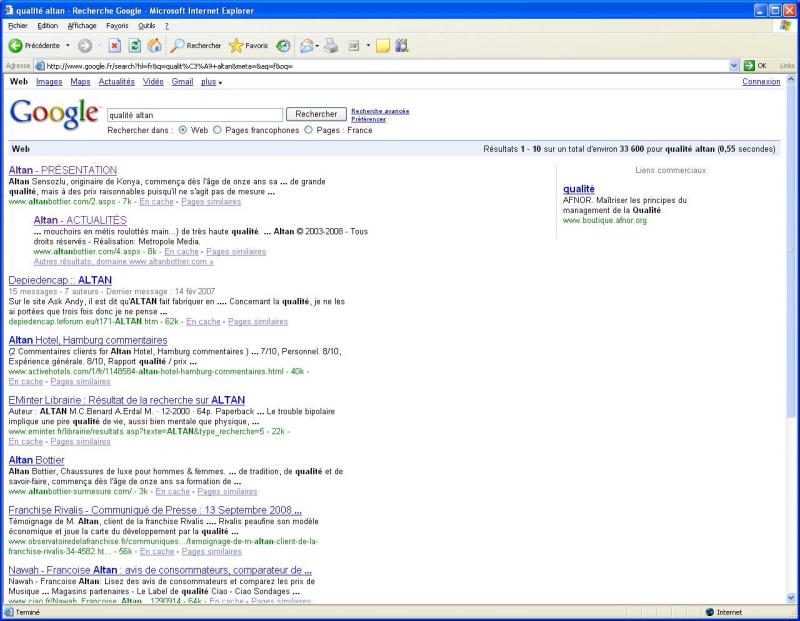Open the Rechercher search pane
Image resolution: width=800 pixels, height=621 pixels.
pyautogui.click(x=196, y=45)
